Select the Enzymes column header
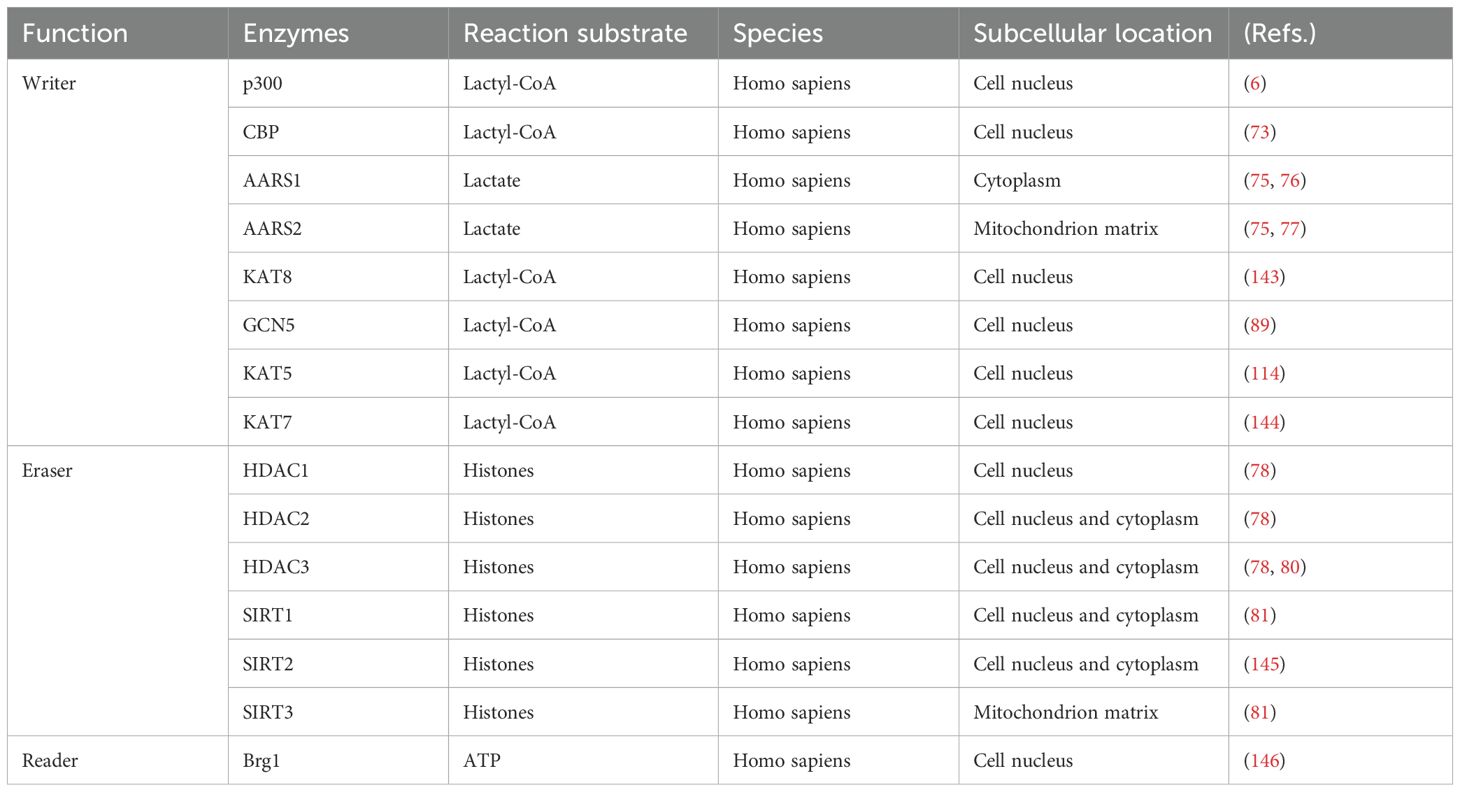The image size is (1460, 792). 295,33
